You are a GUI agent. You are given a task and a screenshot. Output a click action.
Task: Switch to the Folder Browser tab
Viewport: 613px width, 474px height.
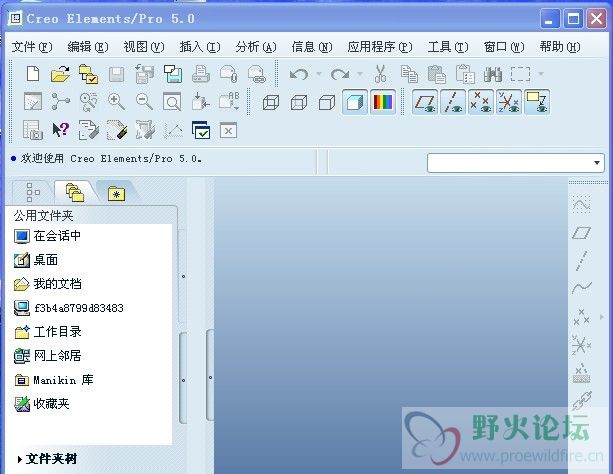tap(74, 192)
